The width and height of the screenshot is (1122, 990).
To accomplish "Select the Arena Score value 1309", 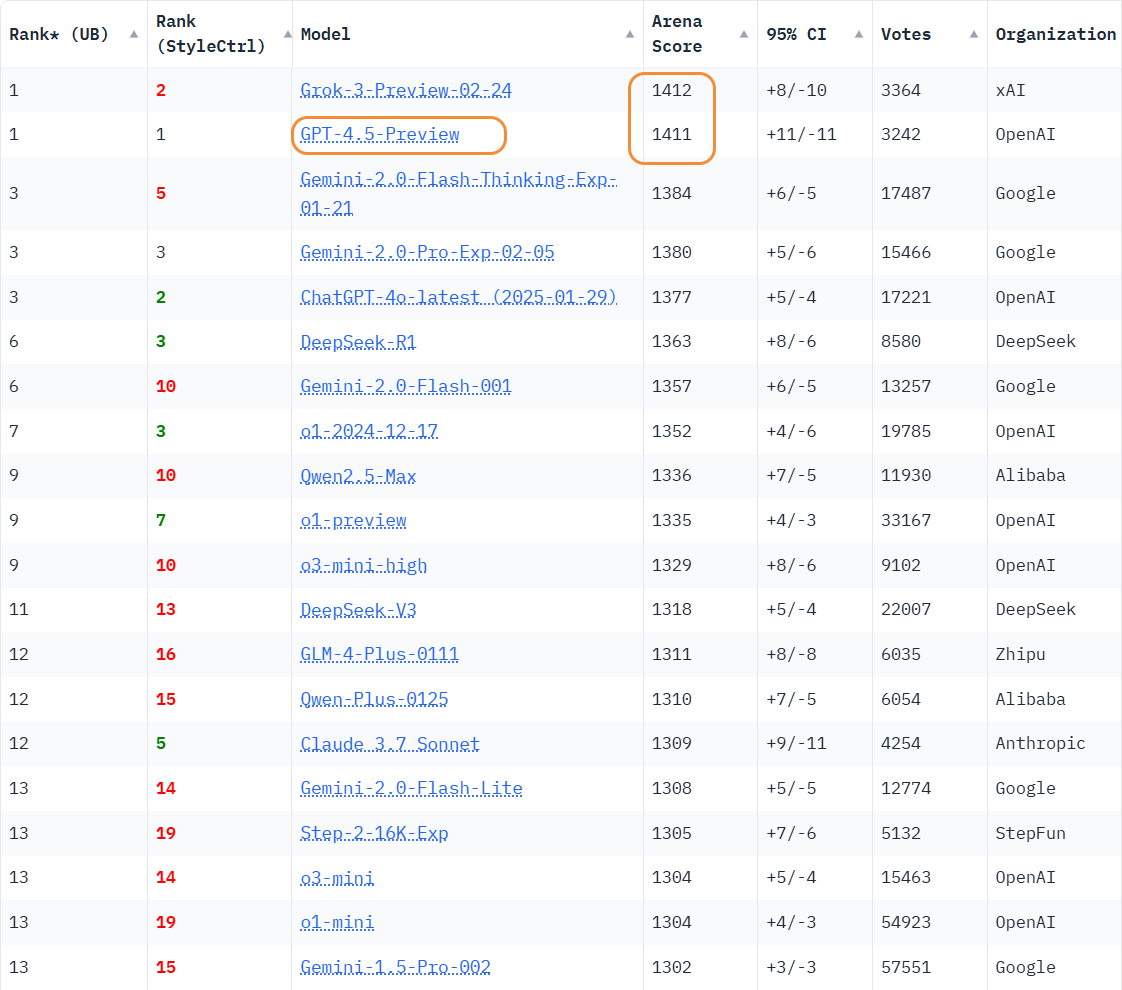I will pyautogui.click(x=672, y=744).
